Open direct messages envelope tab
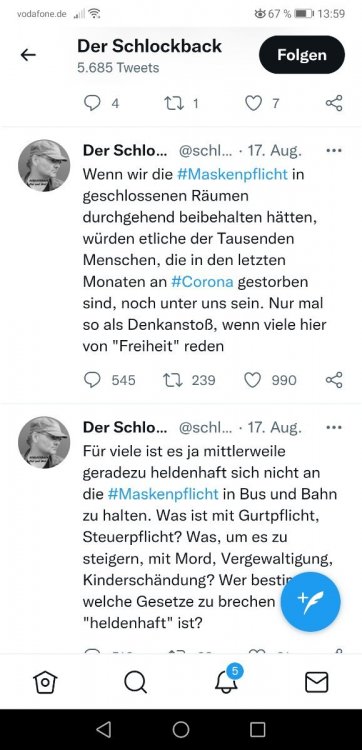This screenshot has width=362, height=750. (x=317, y=682)
